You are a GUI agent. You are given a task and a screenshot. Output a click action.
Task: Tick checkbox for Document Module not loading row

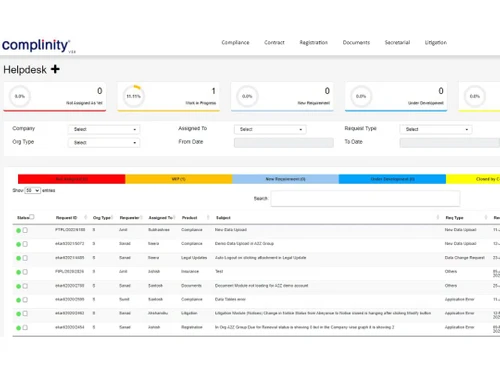pos(25,286)
